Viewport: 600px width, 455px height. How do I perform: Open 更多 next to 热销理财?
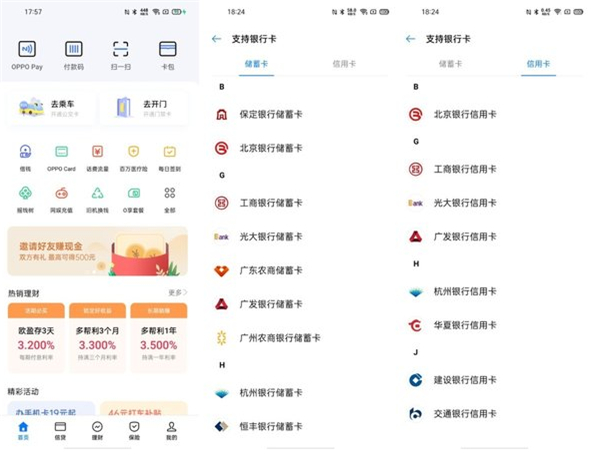pyautogui.click(x=178, y=293)
